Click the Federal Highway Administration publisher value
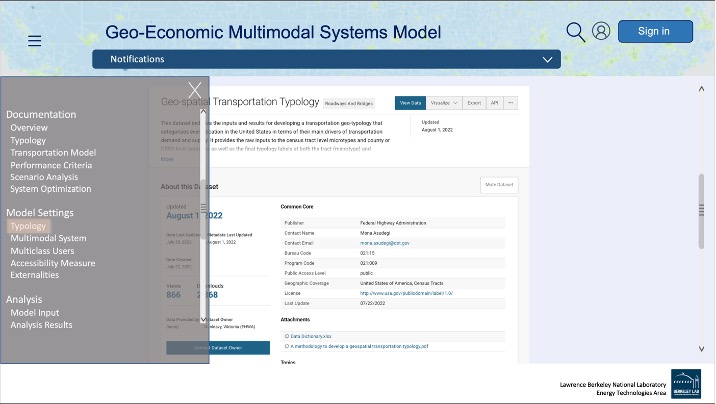The height and width of the screenshot is (404, 716). coord(393,223)
